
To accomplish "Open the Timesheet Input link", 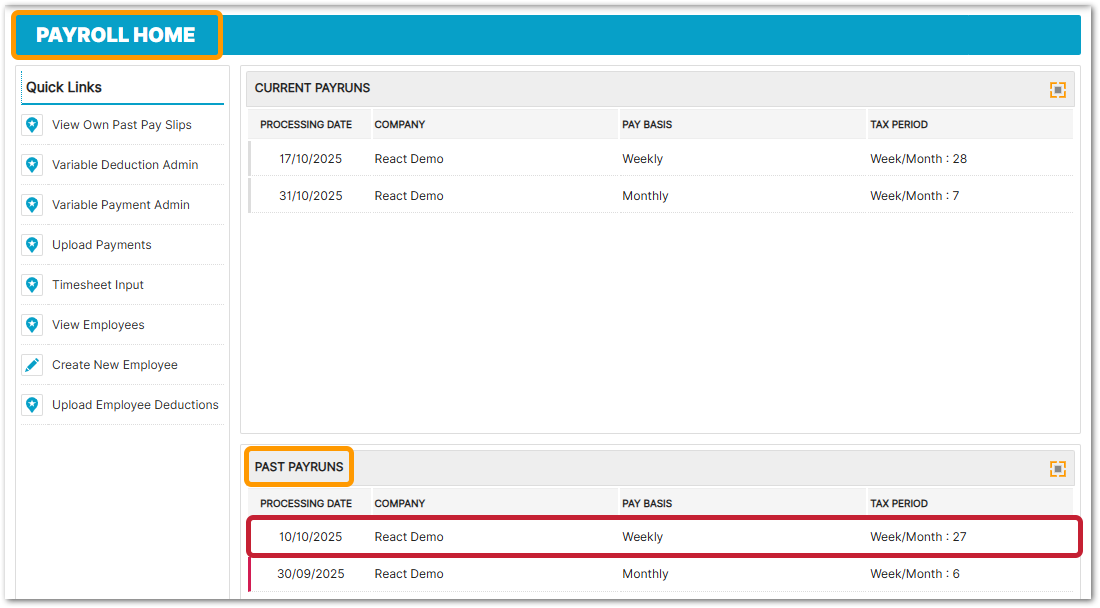I will tap(98, 285).
